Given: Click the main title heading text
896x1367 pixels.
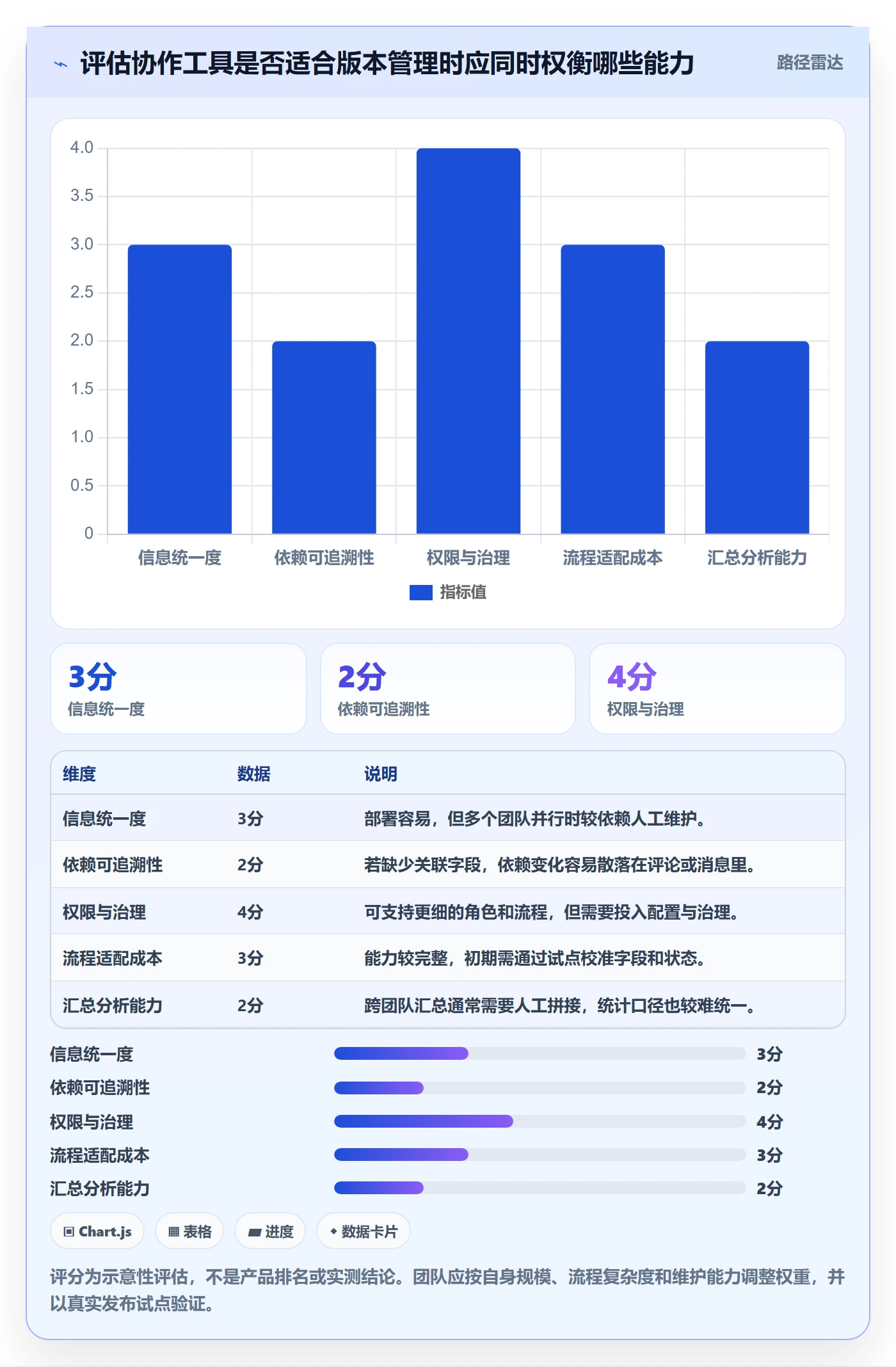Looking at the screenshot, I should pos(387,63).
